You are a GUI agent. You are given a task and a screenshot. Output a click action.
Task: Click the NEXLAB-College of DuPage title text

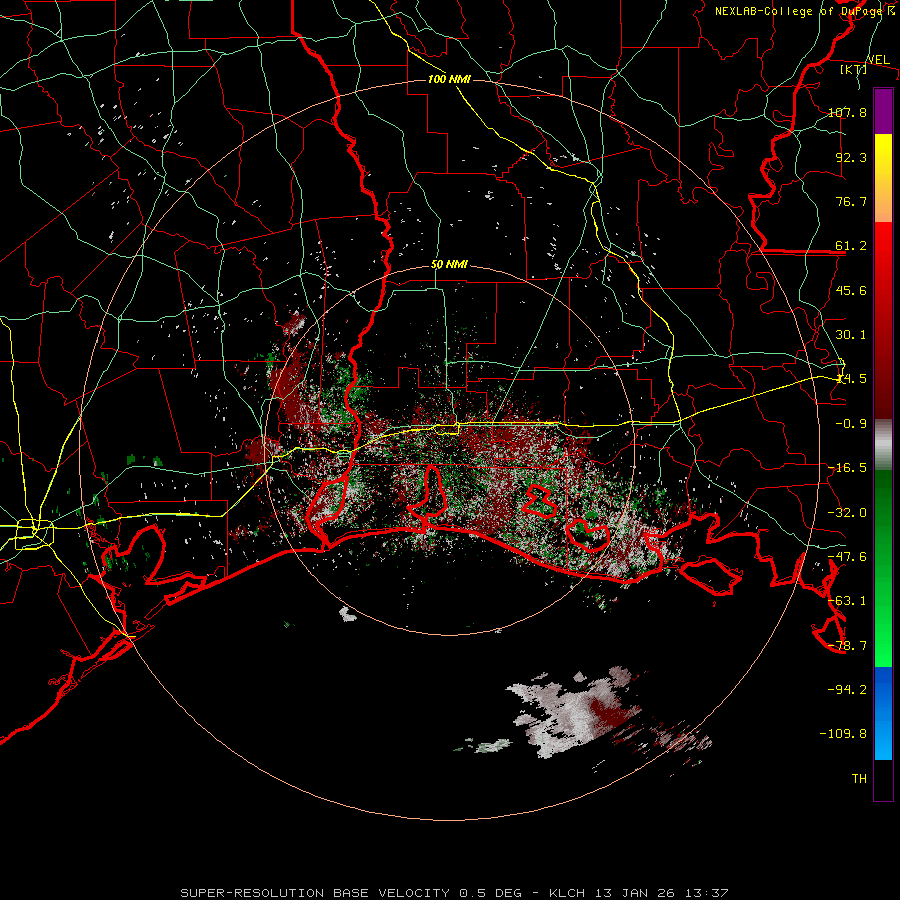(x=805, y=11)
